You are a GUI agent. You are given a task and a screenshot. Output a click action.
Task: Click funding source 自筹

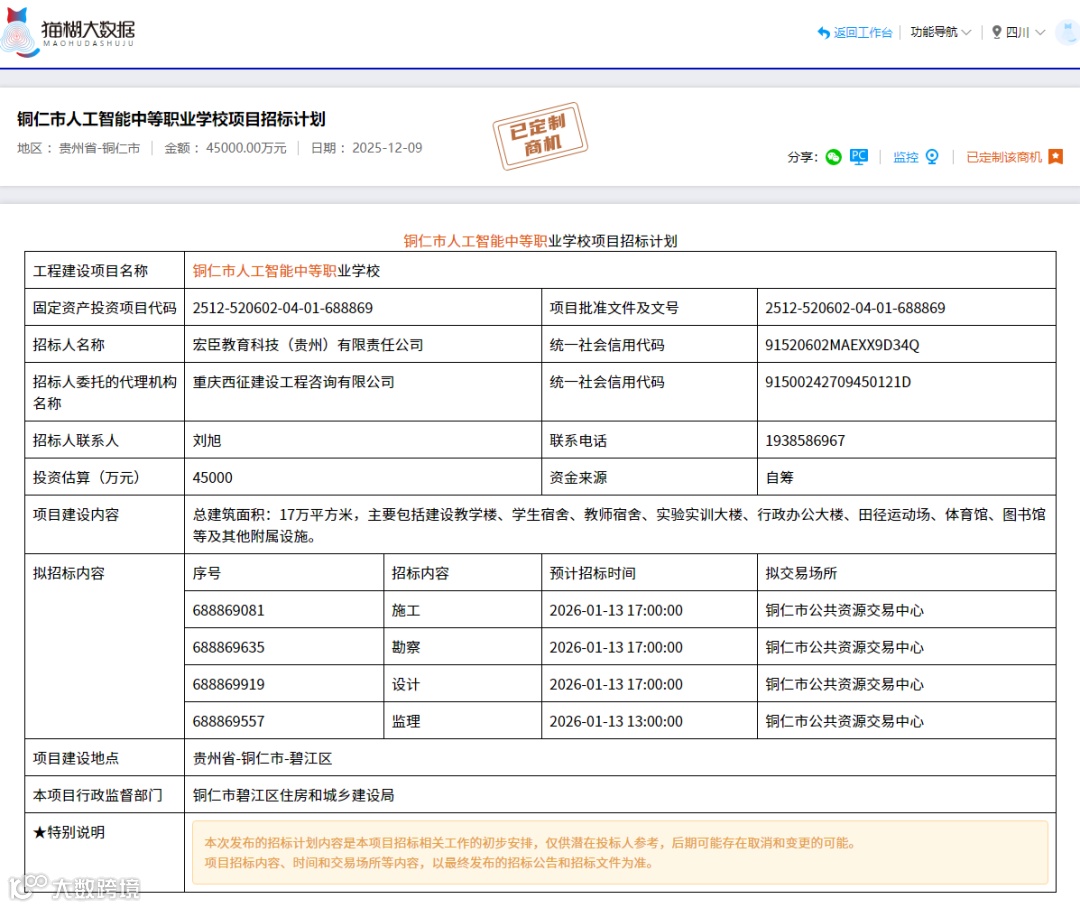point(779,477)
